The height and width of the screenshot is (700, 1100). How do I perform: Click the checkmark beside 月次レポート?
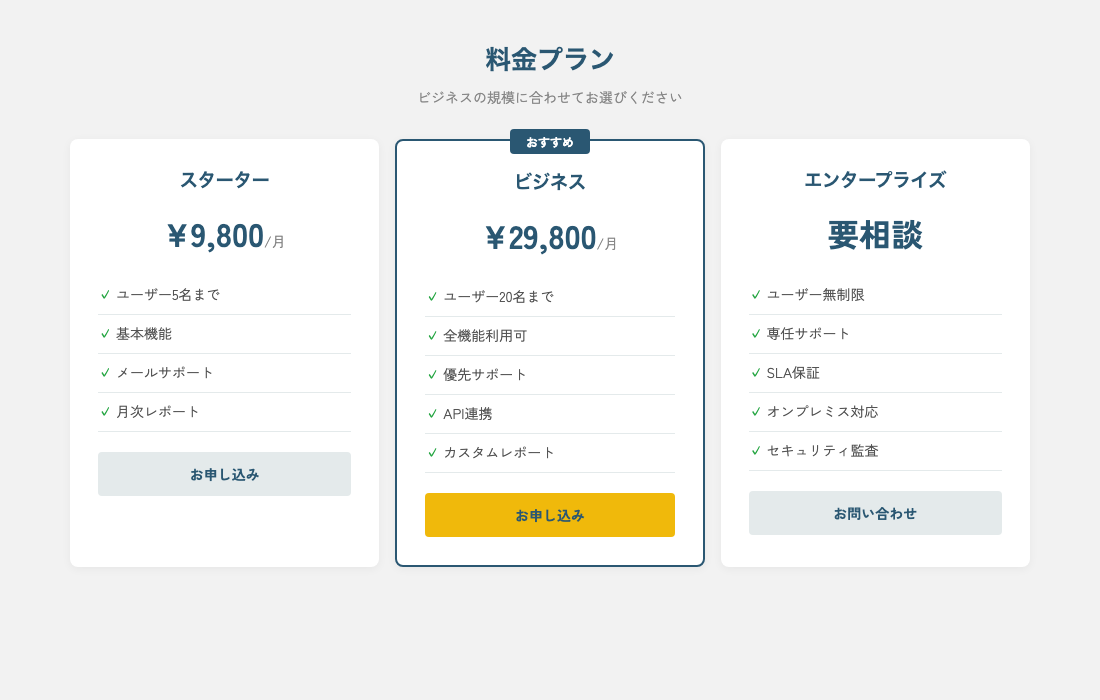(x=104, y=411)
